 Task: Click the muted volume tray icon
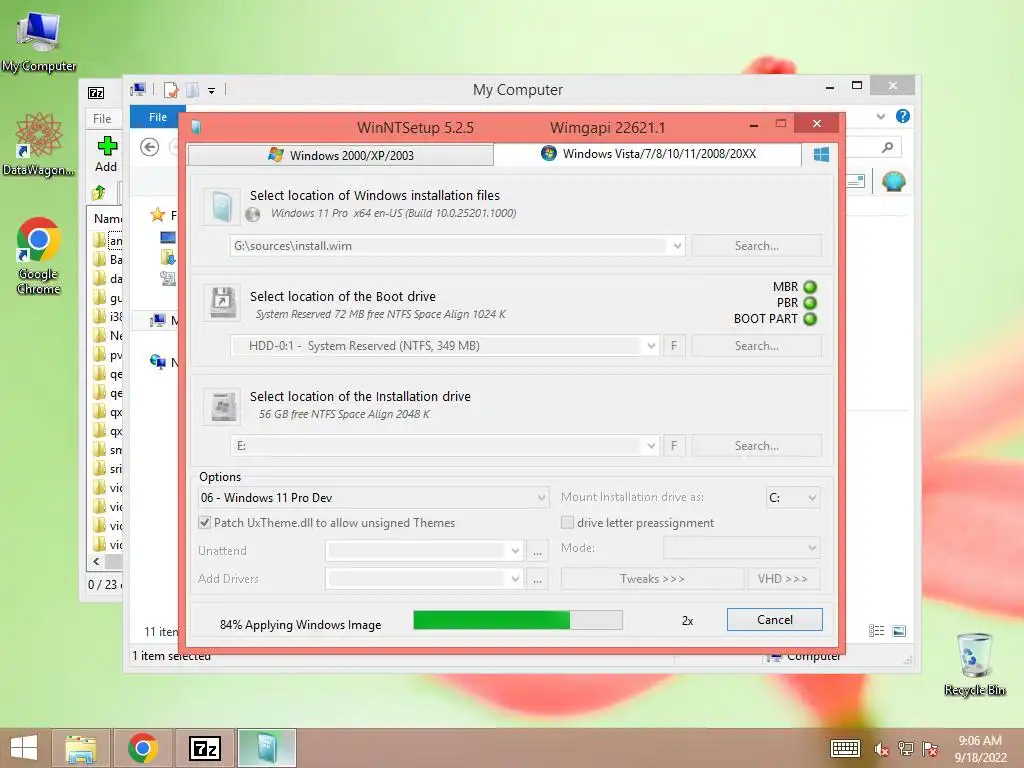tap(881, 749)
